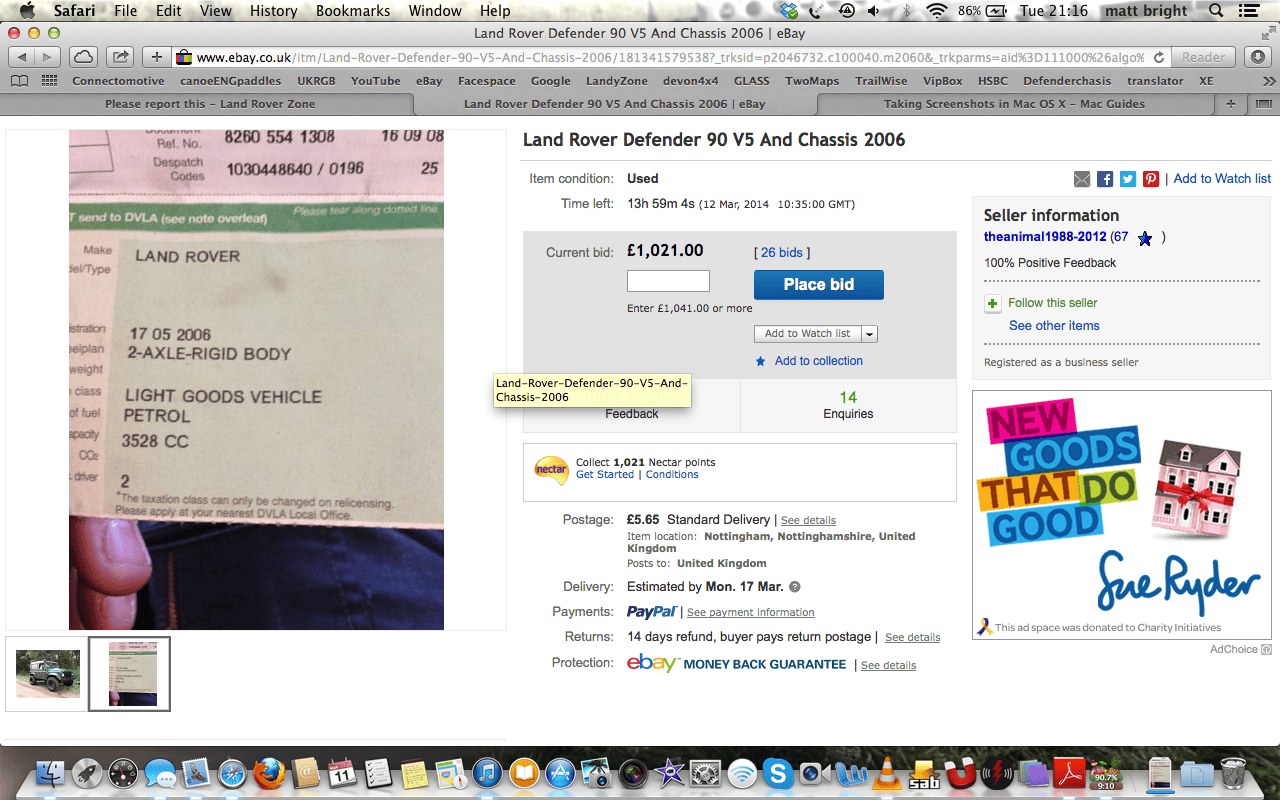Open the Wi-Fi status menu in menu bar
Screen dimensions: 1280x800
tap(936, 11)
